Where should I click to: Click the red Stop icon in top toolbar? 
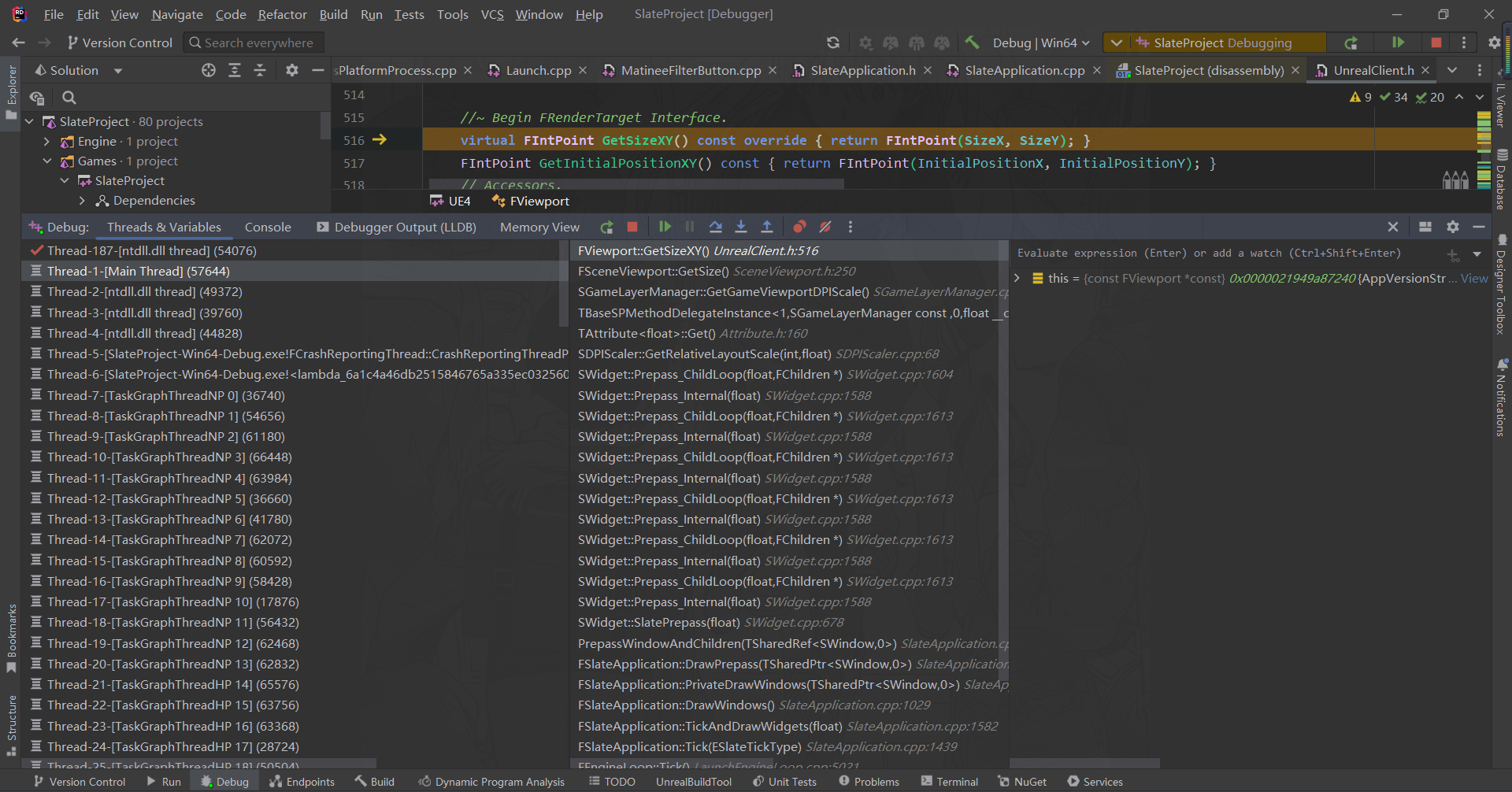click(x=1436, y=43)
